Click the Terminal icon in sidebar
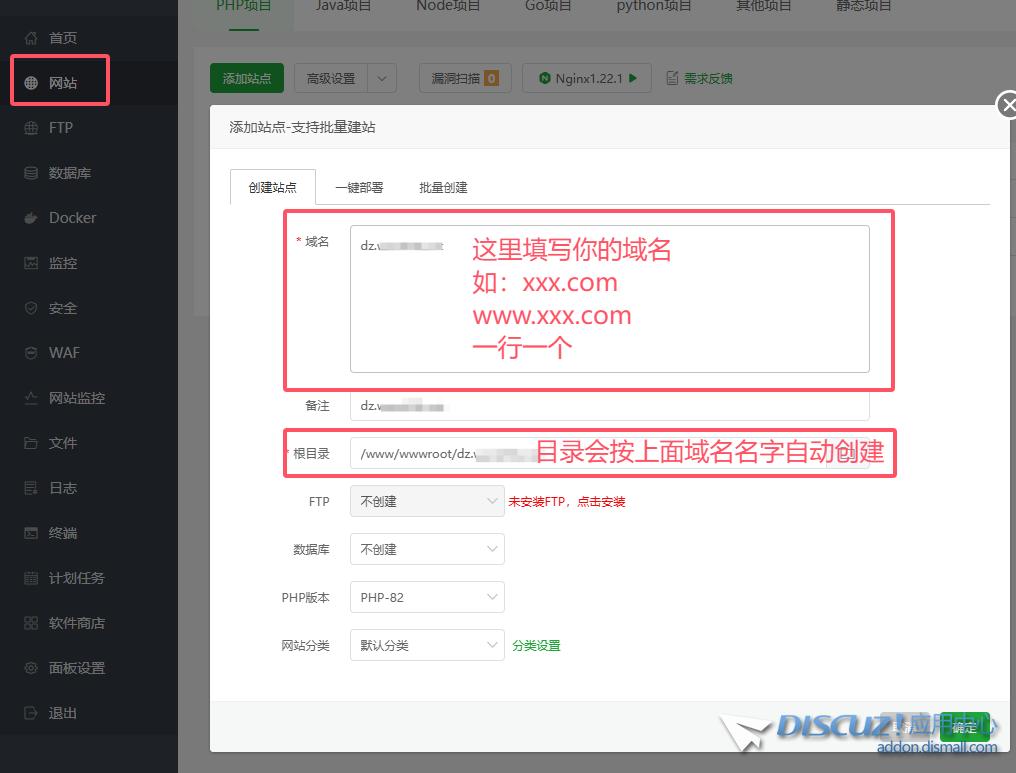This screenshot has height=773, width=1016. pos(31,533)
